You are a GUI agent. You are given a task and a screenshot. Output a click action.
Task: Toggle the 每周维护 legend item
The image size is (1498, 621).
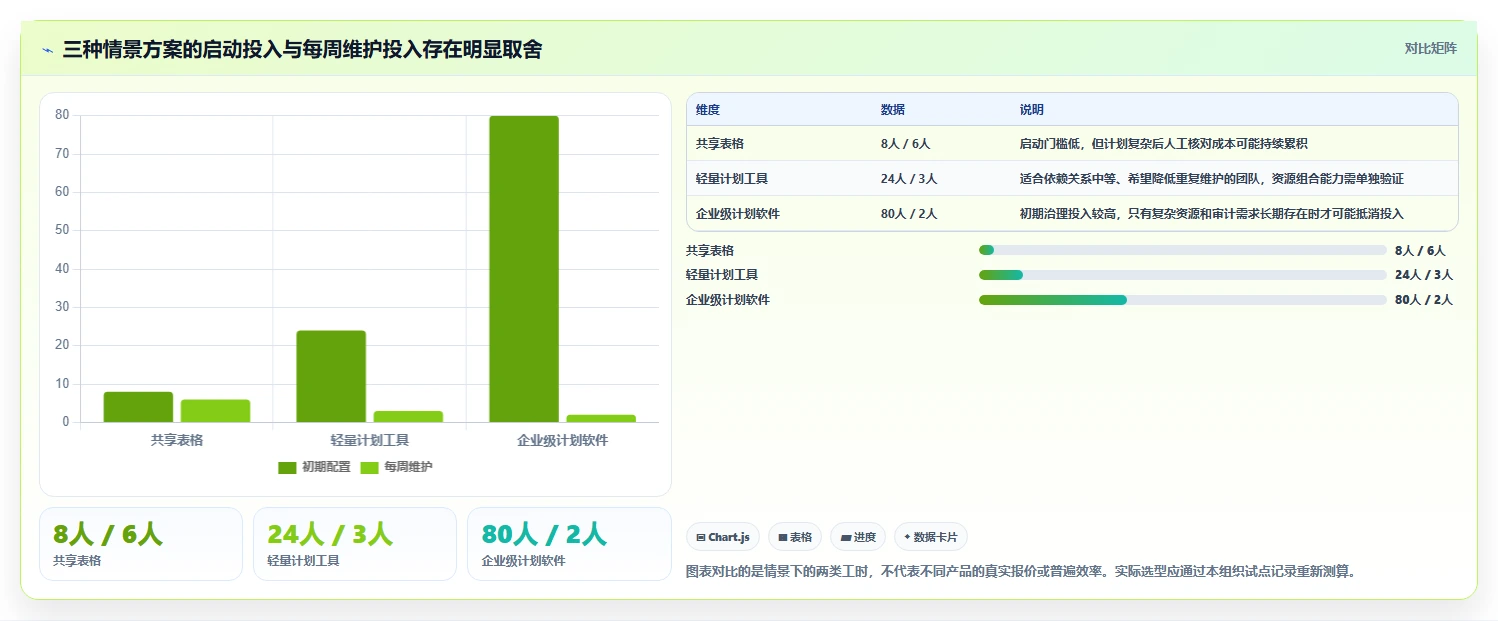click(396, 467)
